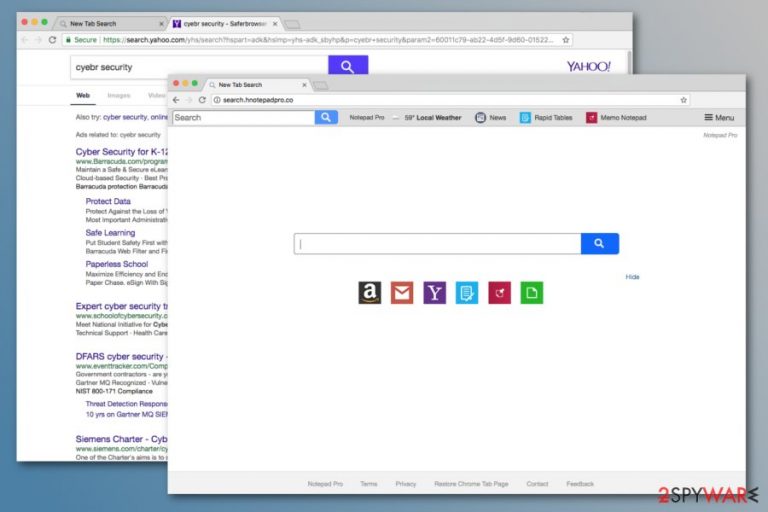This screenshot has width=768, height=512.
Task: Open the 59° Local Weather toolbar item
Action: click(x=427, y=118)
